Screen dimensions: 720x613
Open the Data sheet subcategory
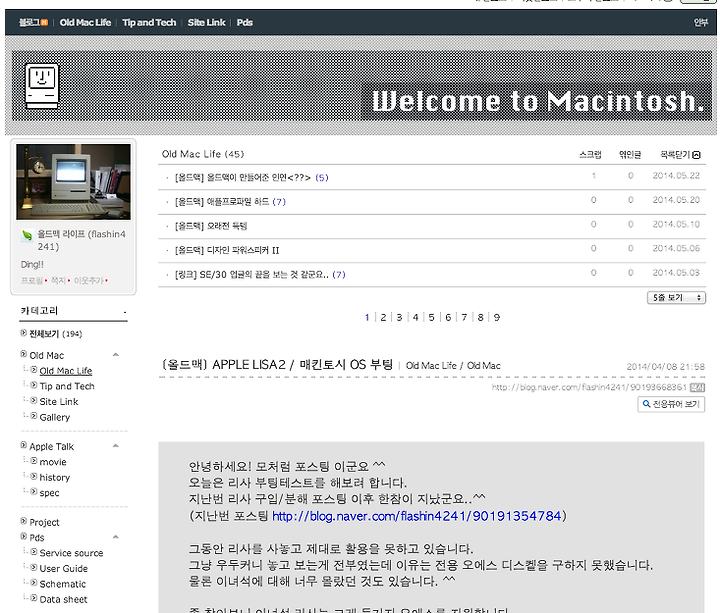point(63,599)
